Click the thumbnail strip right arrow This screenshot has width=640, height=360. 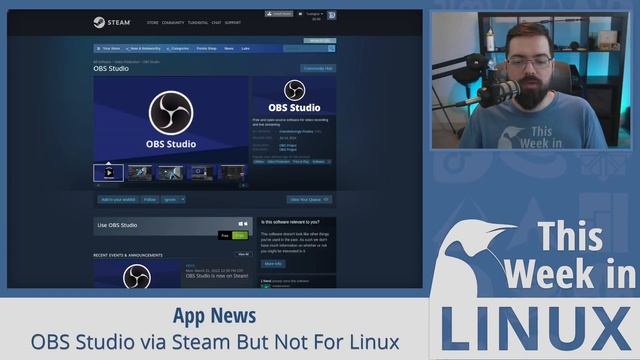tap(244, 185)
